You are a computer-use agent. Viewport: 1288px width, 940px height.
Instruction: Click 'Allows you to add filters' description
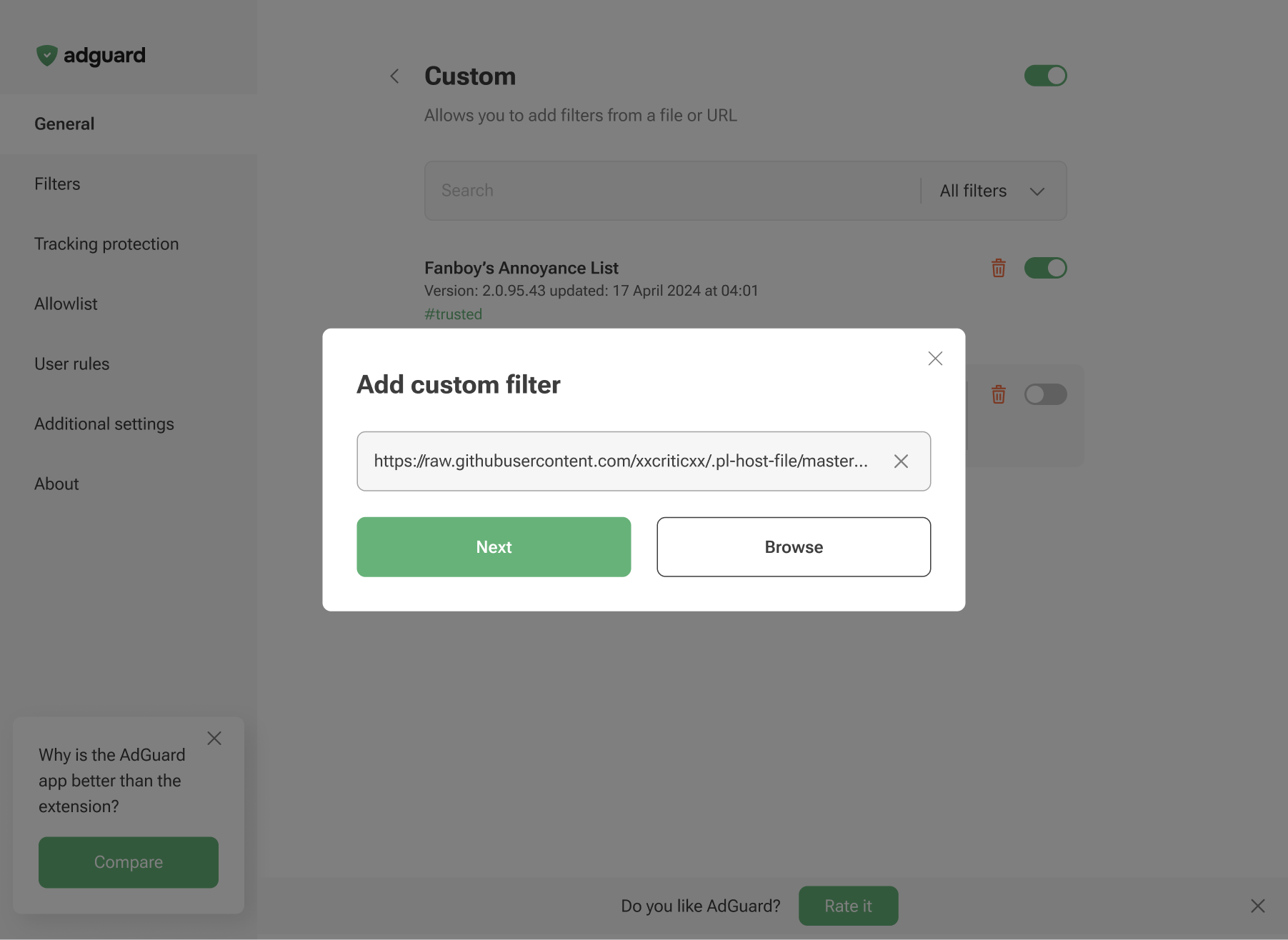coord(581,116)
